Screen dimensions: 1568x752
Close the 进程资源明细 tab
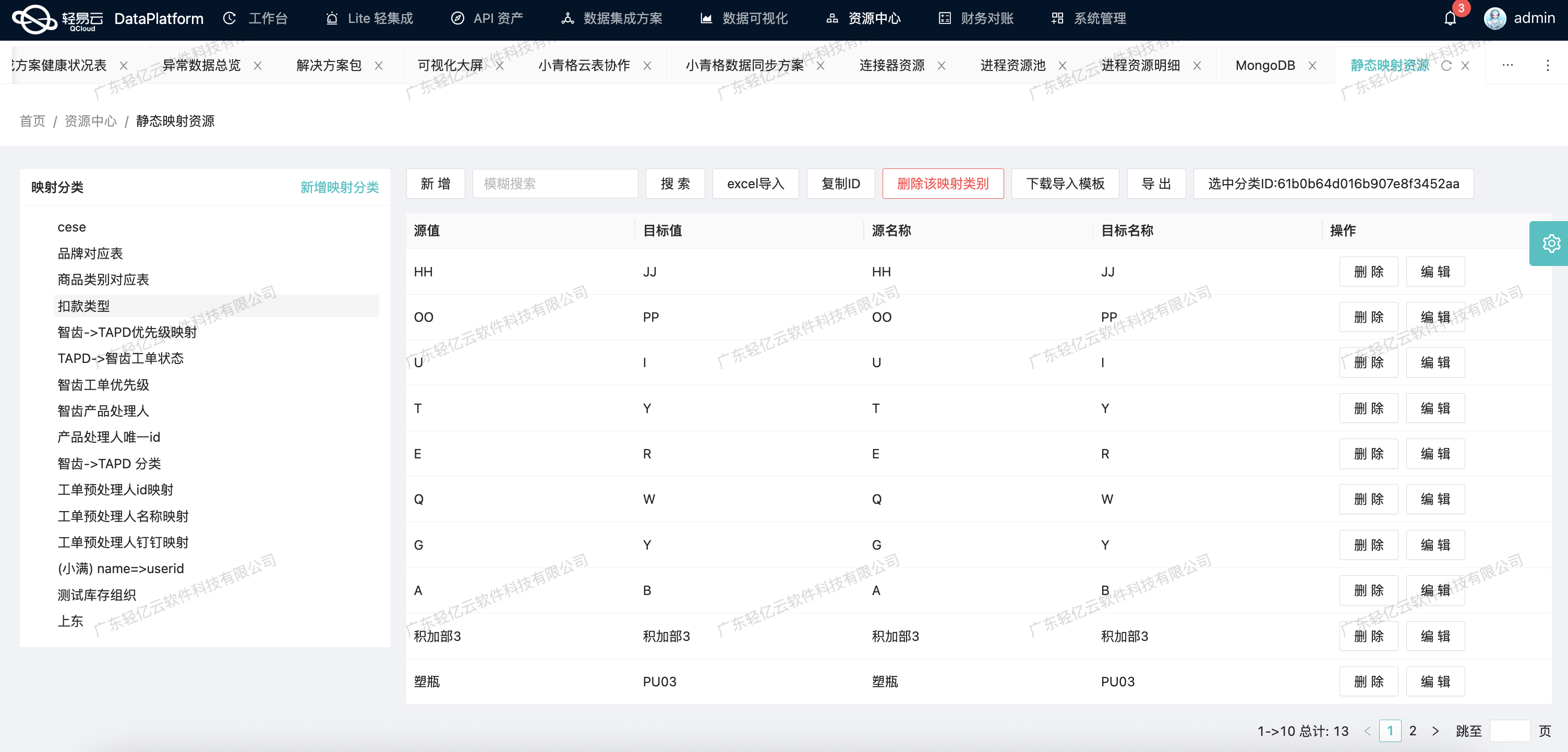click(1197, 66)
